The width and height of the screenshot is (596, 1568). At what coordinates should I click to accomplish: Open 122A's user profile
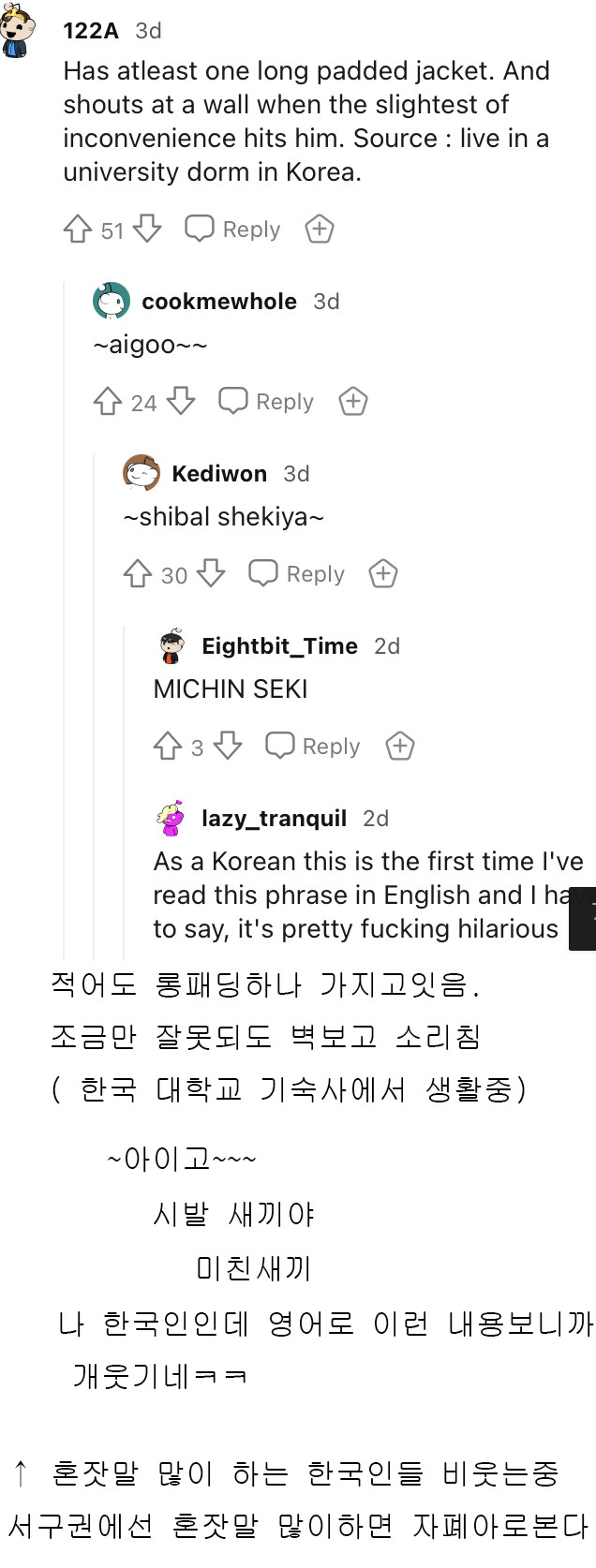click(90, 30)
